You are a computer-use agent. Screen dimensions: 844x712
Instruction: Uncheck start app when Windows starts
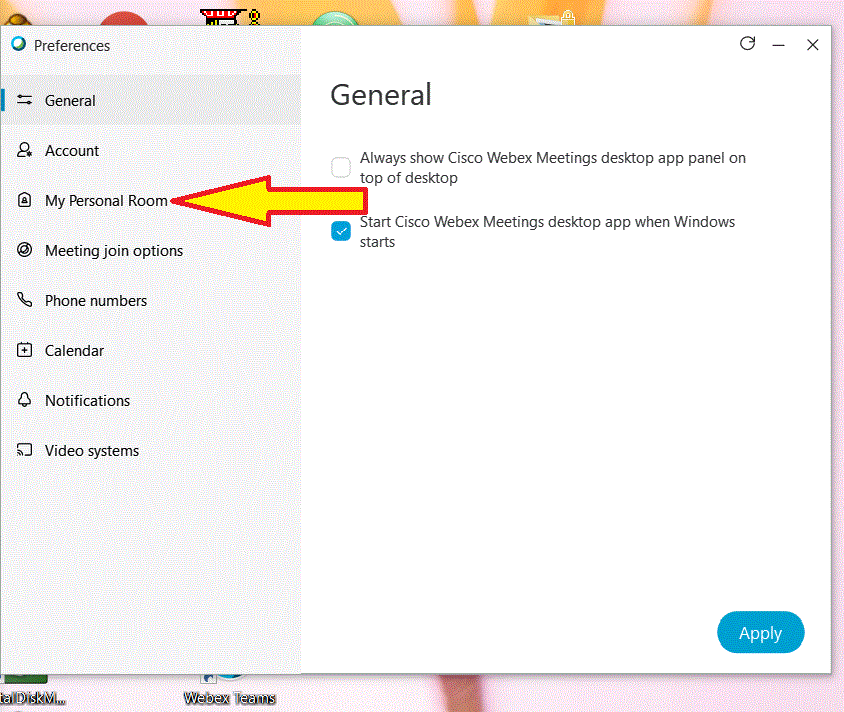point(341,231)
